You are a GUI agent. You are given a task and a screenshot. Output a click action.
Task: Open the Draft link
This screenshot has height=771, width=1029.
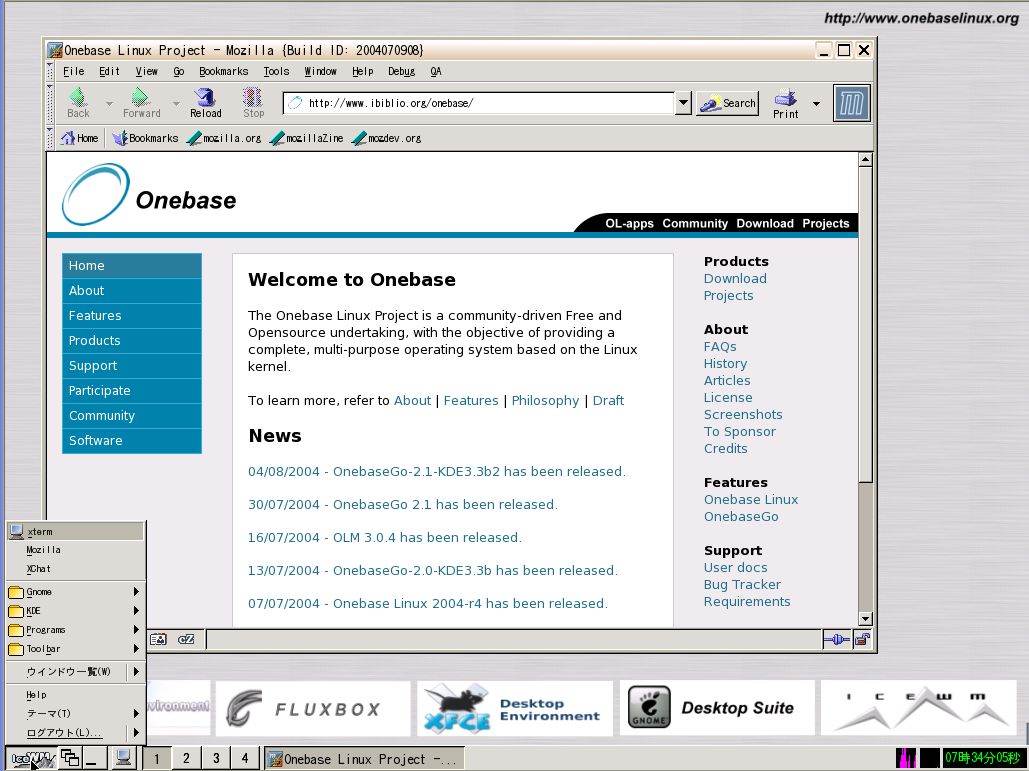coord(608,400)
